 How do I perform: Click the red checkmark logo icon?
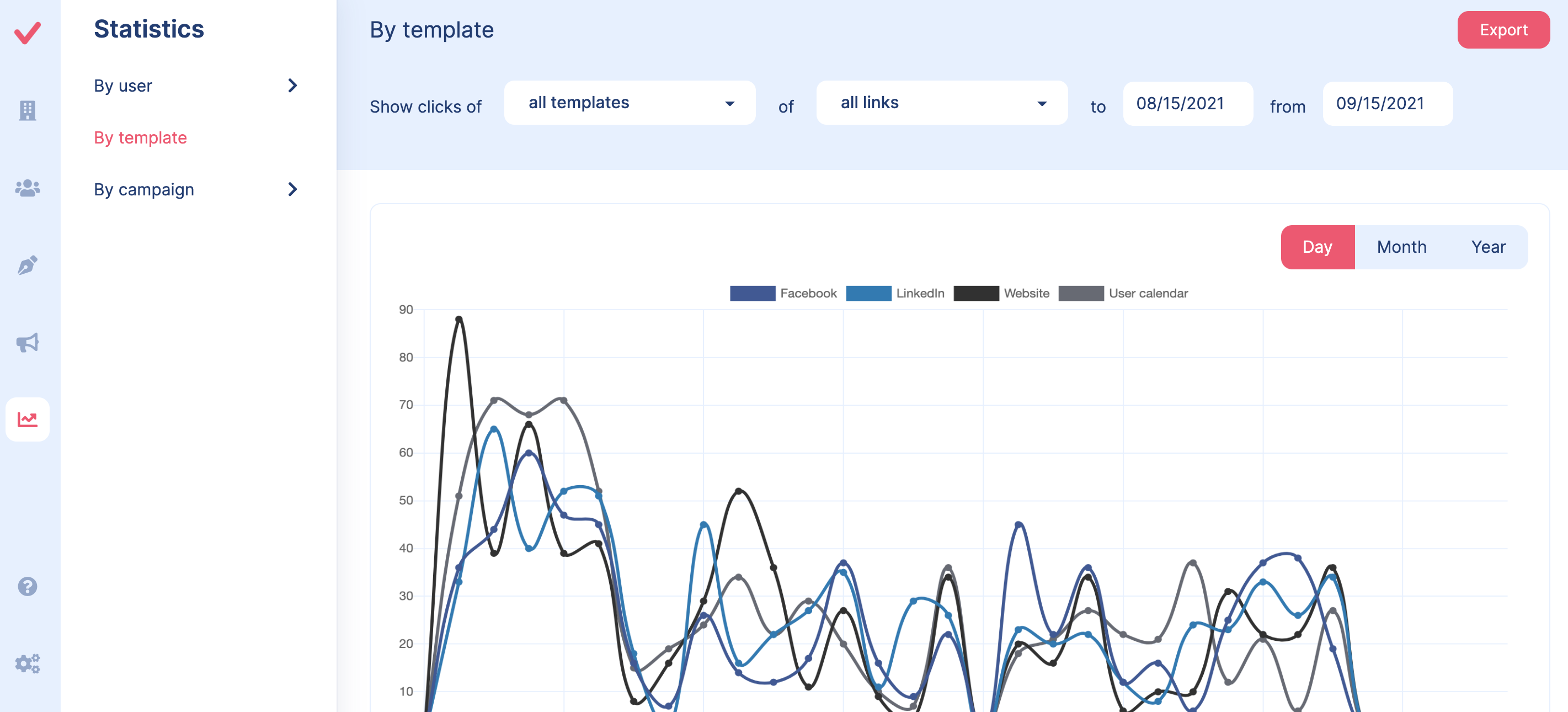28,33
